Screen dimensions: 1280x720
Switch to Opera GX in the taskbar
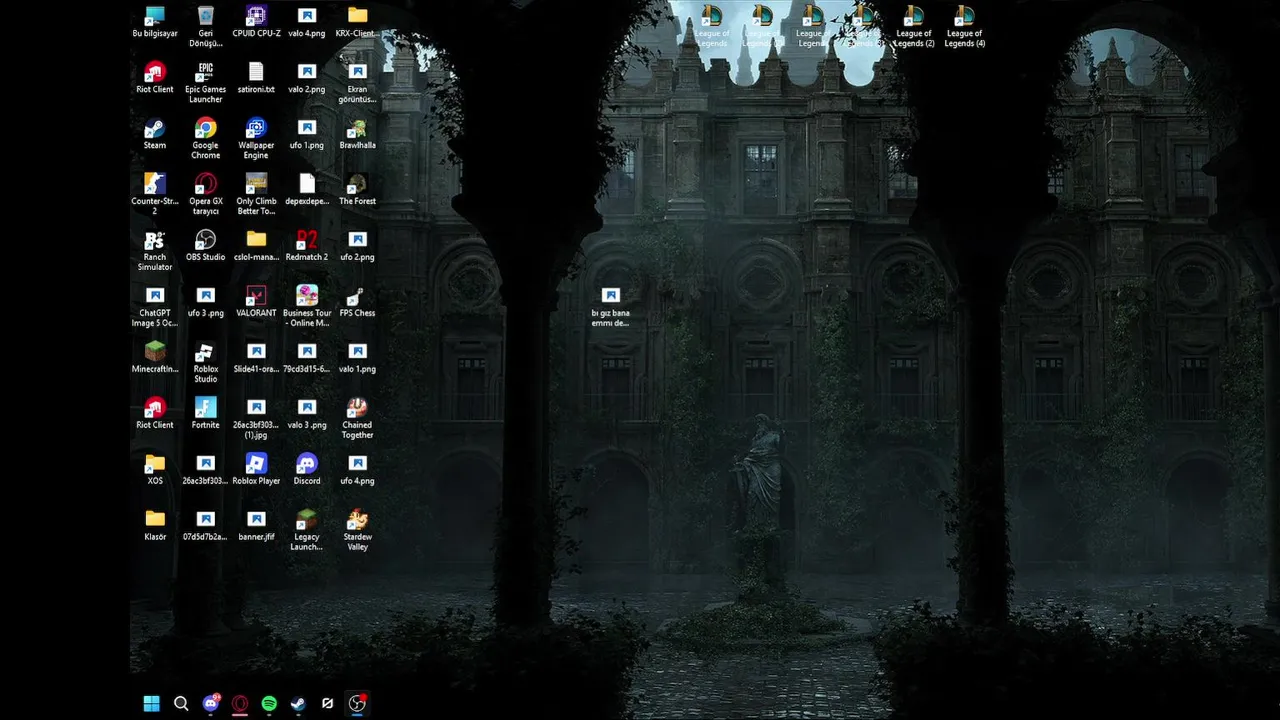[x=240, y=704]
